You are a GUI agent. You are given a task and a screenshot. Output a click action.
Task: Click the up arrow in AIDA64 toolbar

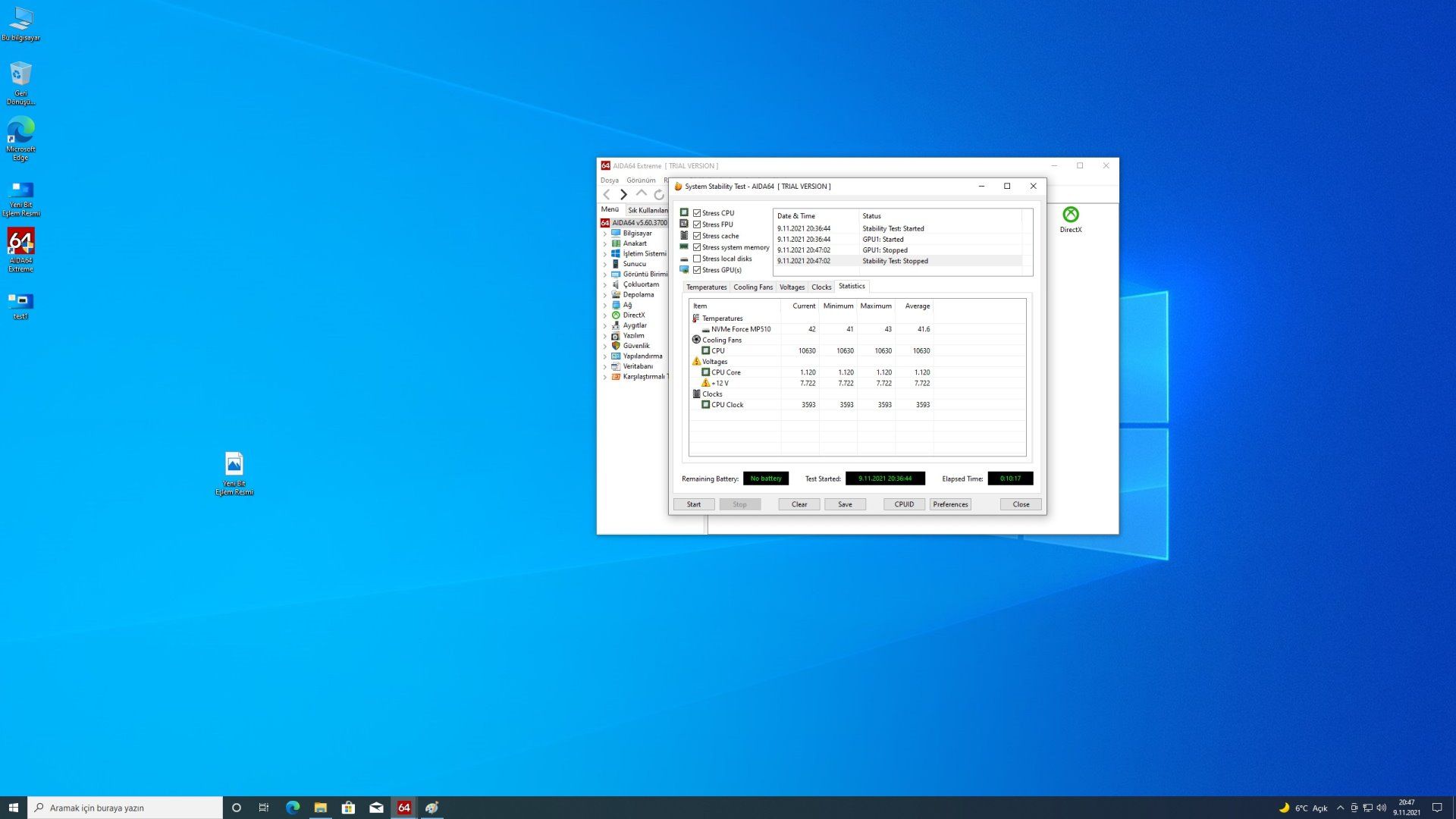point(642,194)
